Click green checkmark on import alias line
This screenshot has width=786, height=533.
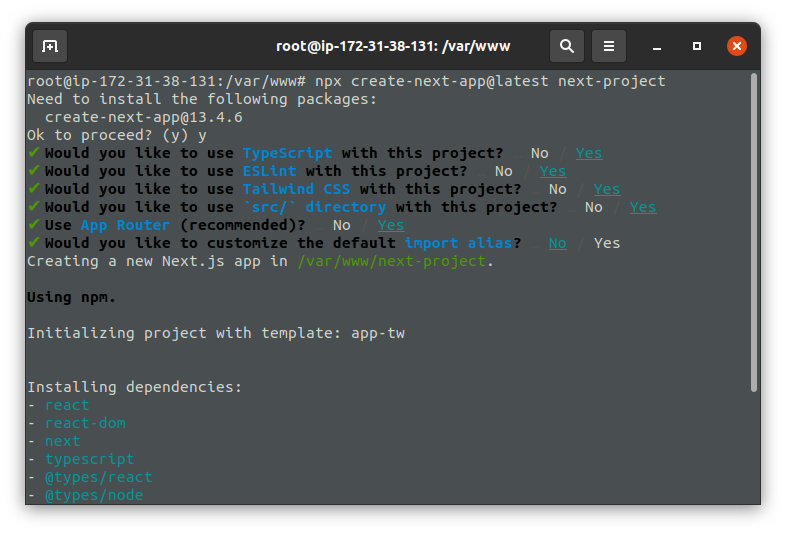coord(34,243)
